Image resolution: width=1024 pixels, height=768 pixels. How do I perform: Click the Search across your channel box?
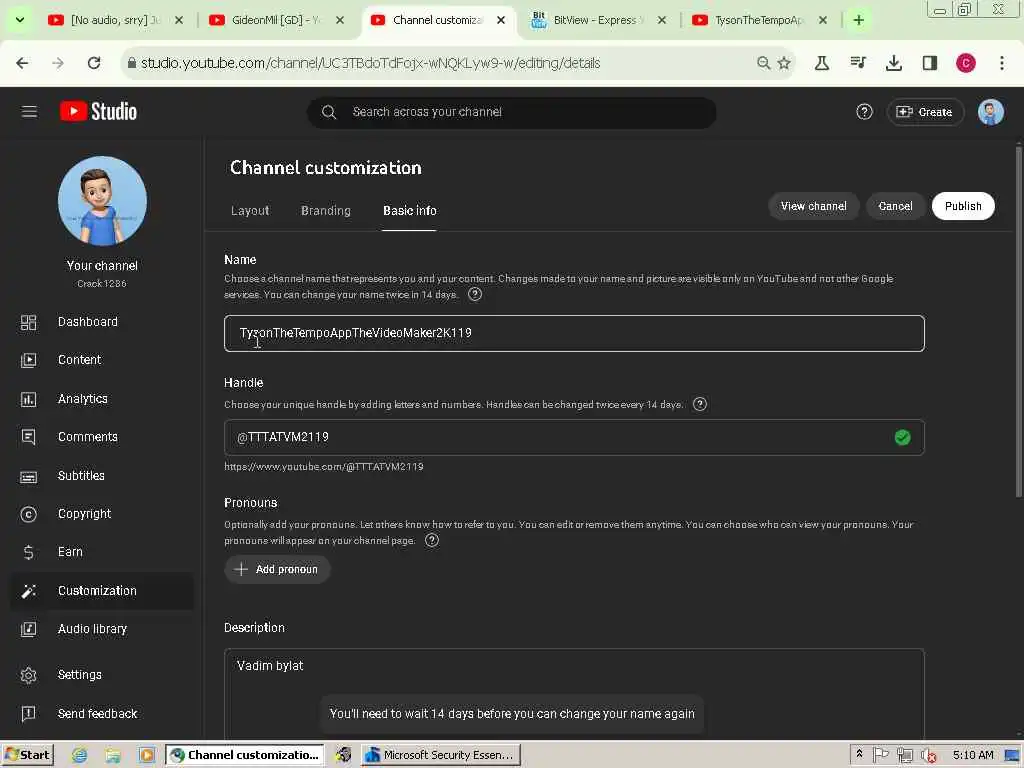[x=511, y=112]
